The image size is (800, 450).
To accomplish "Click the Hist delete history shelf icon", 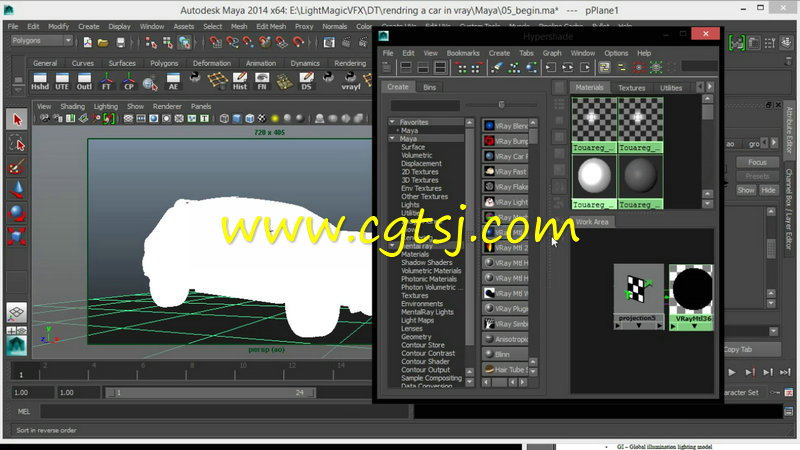I will tap(240, 81).
